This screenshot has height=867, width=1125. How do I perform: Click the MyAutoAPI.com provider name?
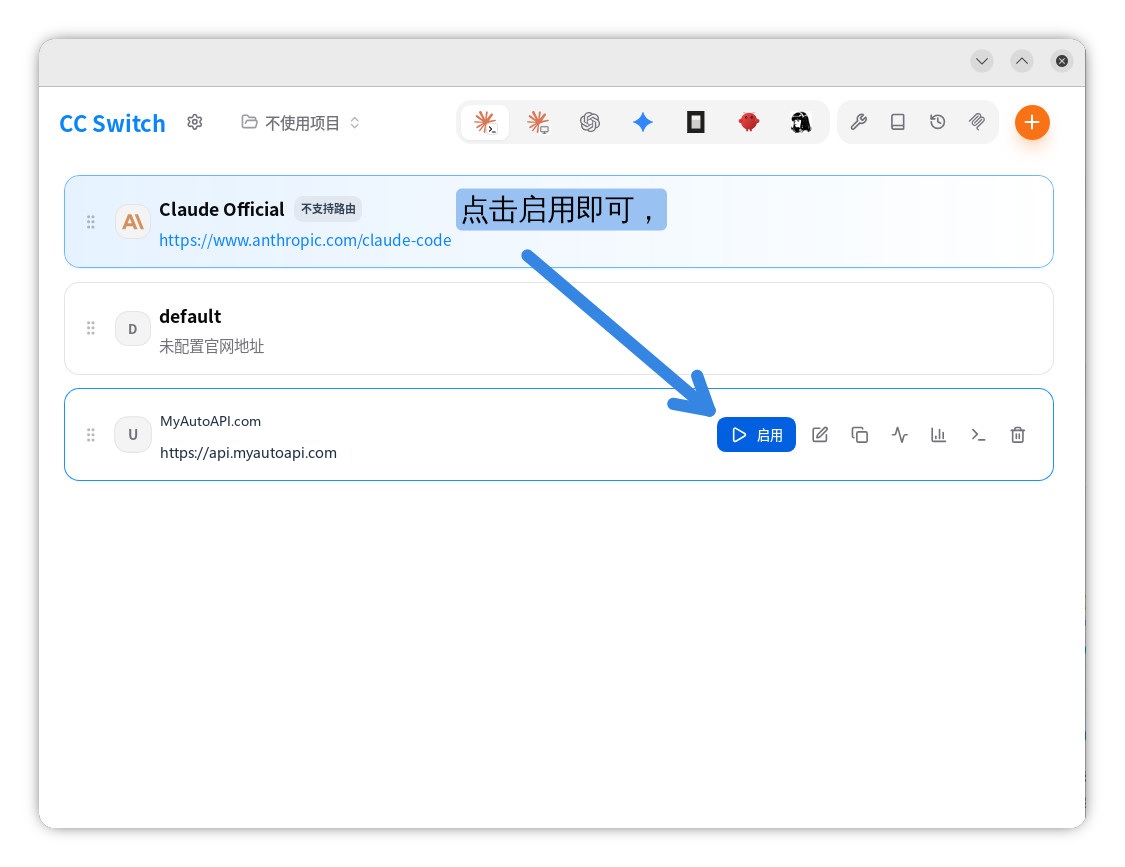[210, 421]
